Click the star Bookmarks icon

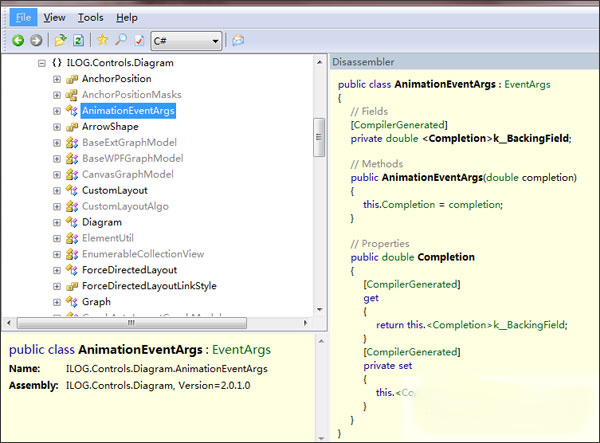(x=102, y=40)
